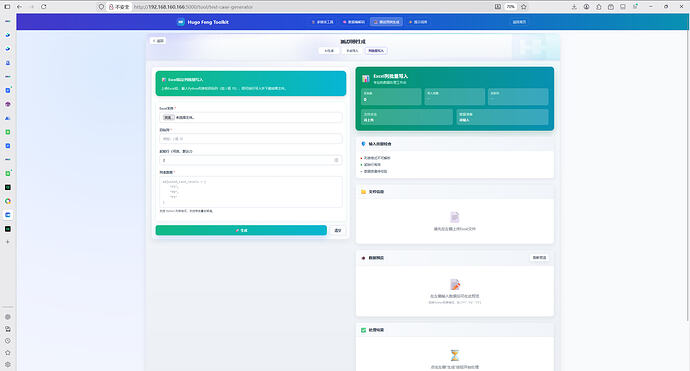Open the highlighted active tab in top navigation
690x371 pixels.
point(386,22)
